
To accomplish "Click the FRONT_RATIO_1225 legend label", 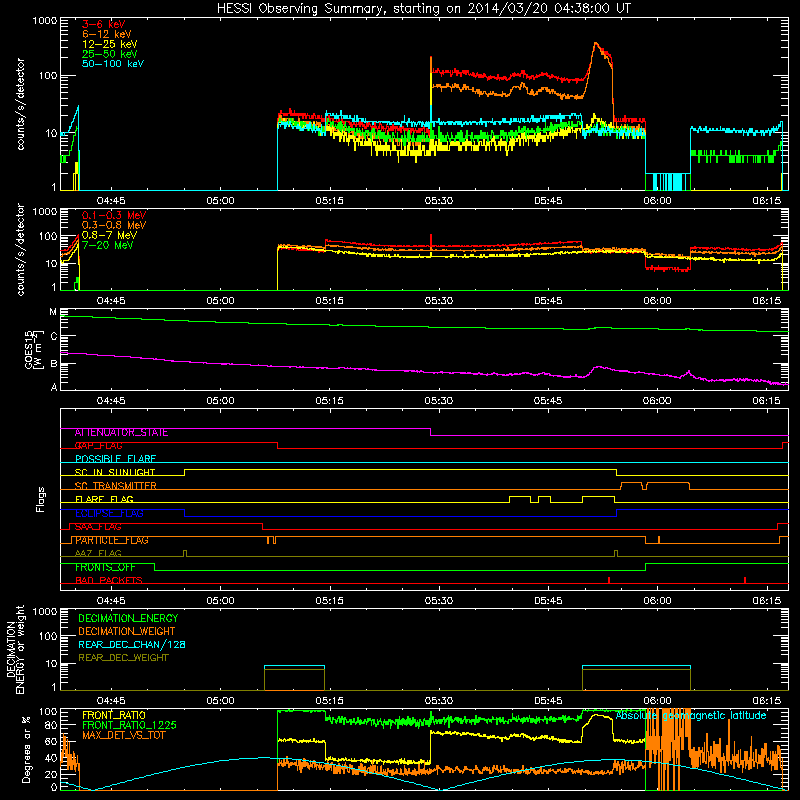I will [x=129, y=725].
